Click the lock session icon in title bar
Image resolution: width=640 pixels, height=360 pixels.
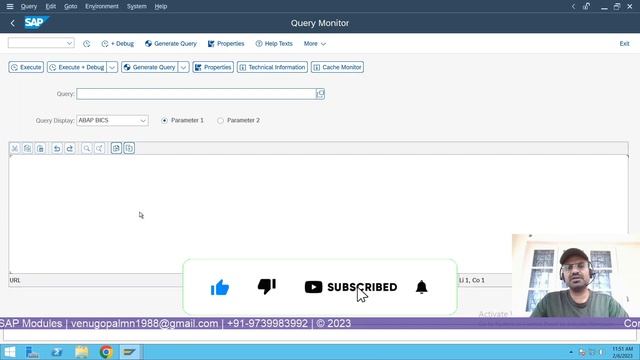click(x=587, y=6)
